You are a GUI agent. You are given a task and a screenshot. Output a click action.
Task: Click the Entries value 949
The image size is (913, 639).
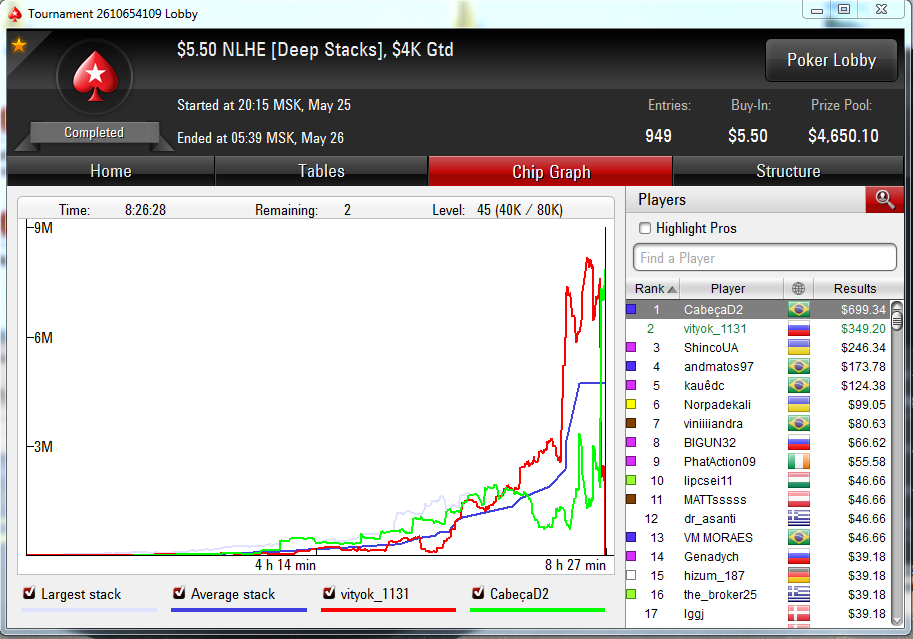[659, 136]
